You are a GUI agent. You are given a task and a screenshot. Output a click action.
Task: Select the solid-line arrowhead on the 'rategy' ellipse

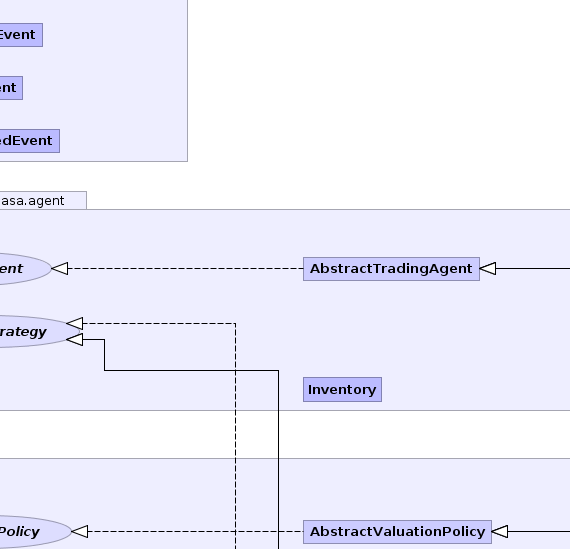point(75,340)
